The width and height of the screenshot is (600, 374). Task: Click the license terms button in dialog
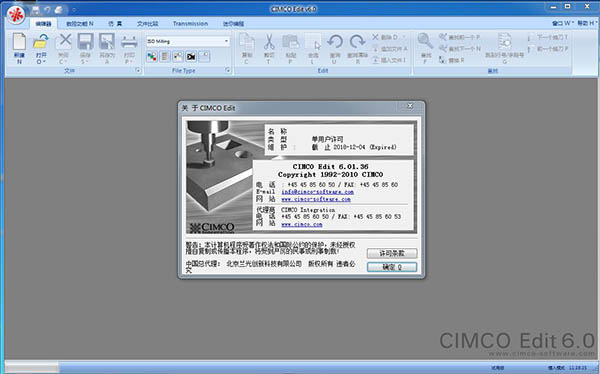point(392,253)
